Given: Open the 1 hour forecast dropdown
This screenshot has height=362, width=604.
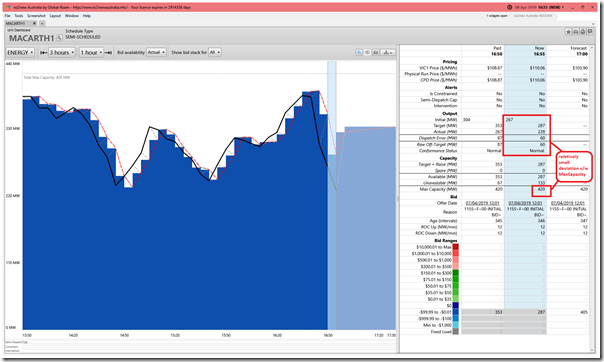Looking at the screenshot, I should (x=91, y=52).
